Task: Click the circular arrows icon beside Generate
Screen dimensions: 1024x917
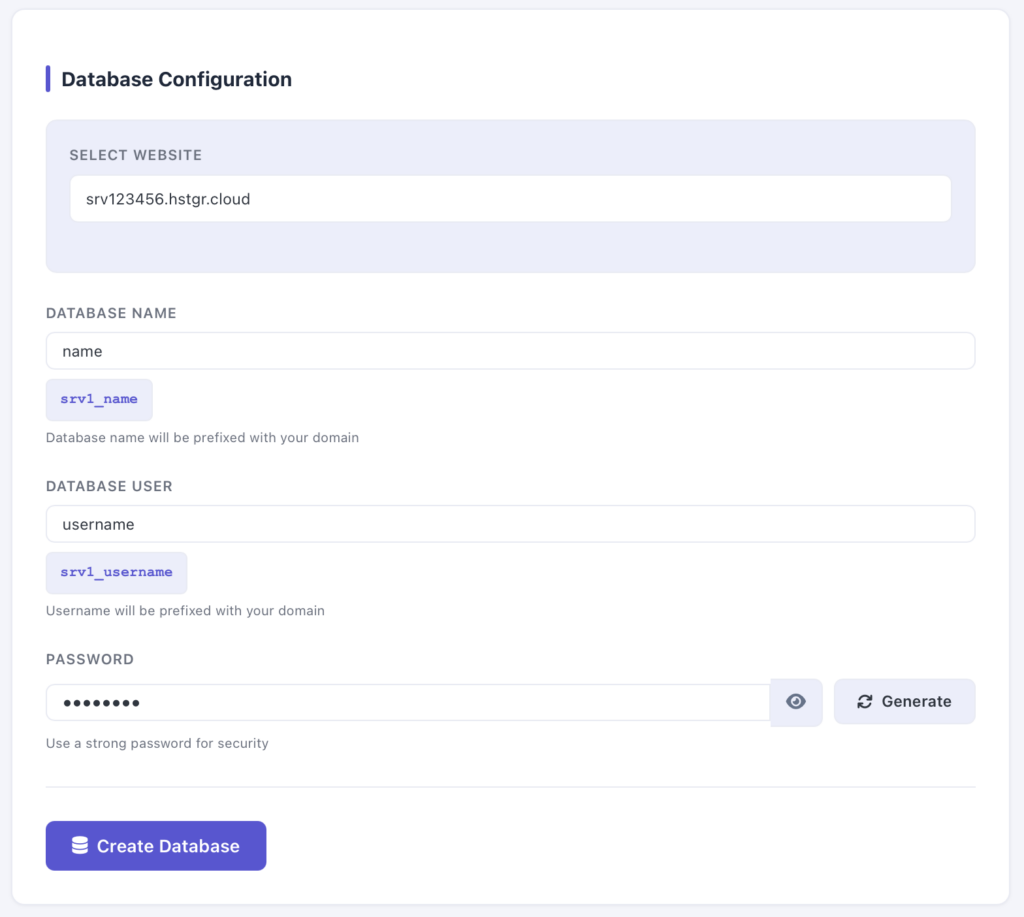Action: tap(865, 701)
